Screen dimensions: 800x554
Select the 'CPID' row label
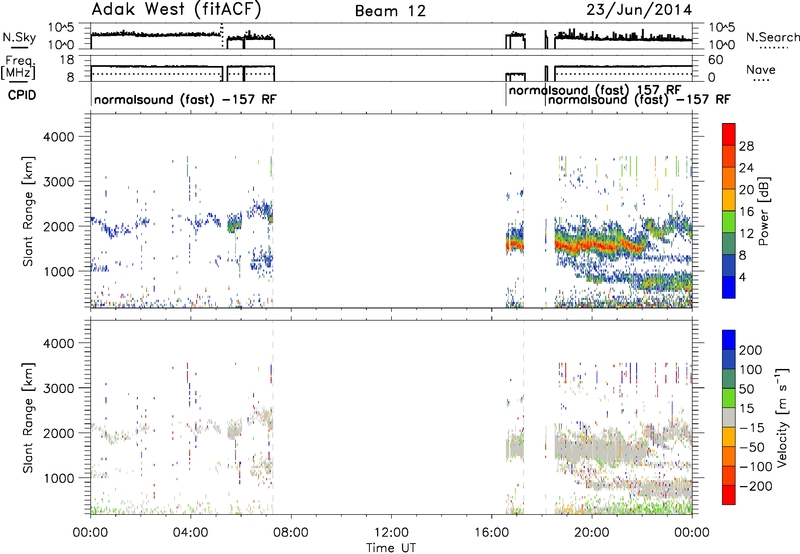22,95
